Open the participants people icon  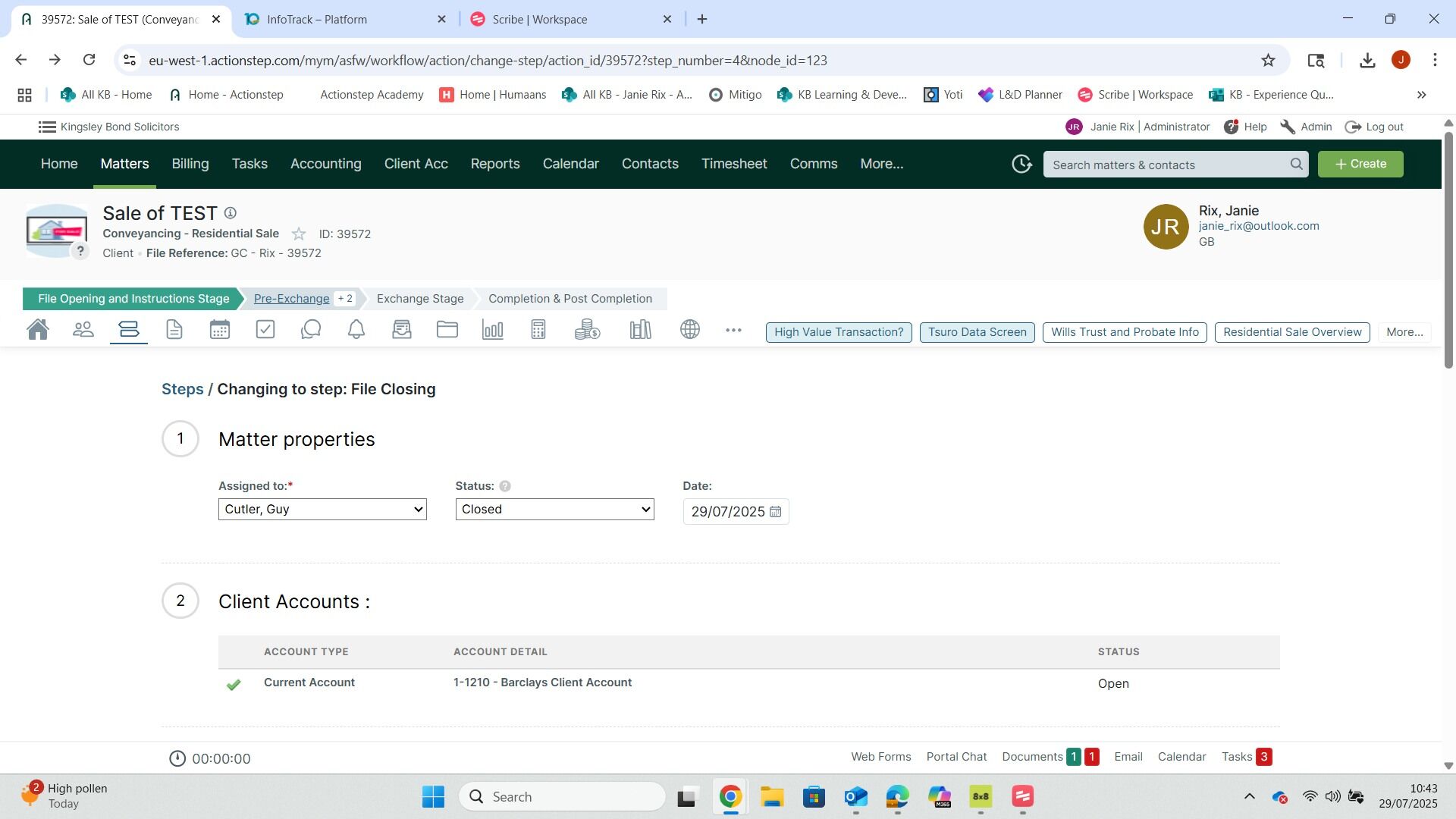(x=83, y=330)
